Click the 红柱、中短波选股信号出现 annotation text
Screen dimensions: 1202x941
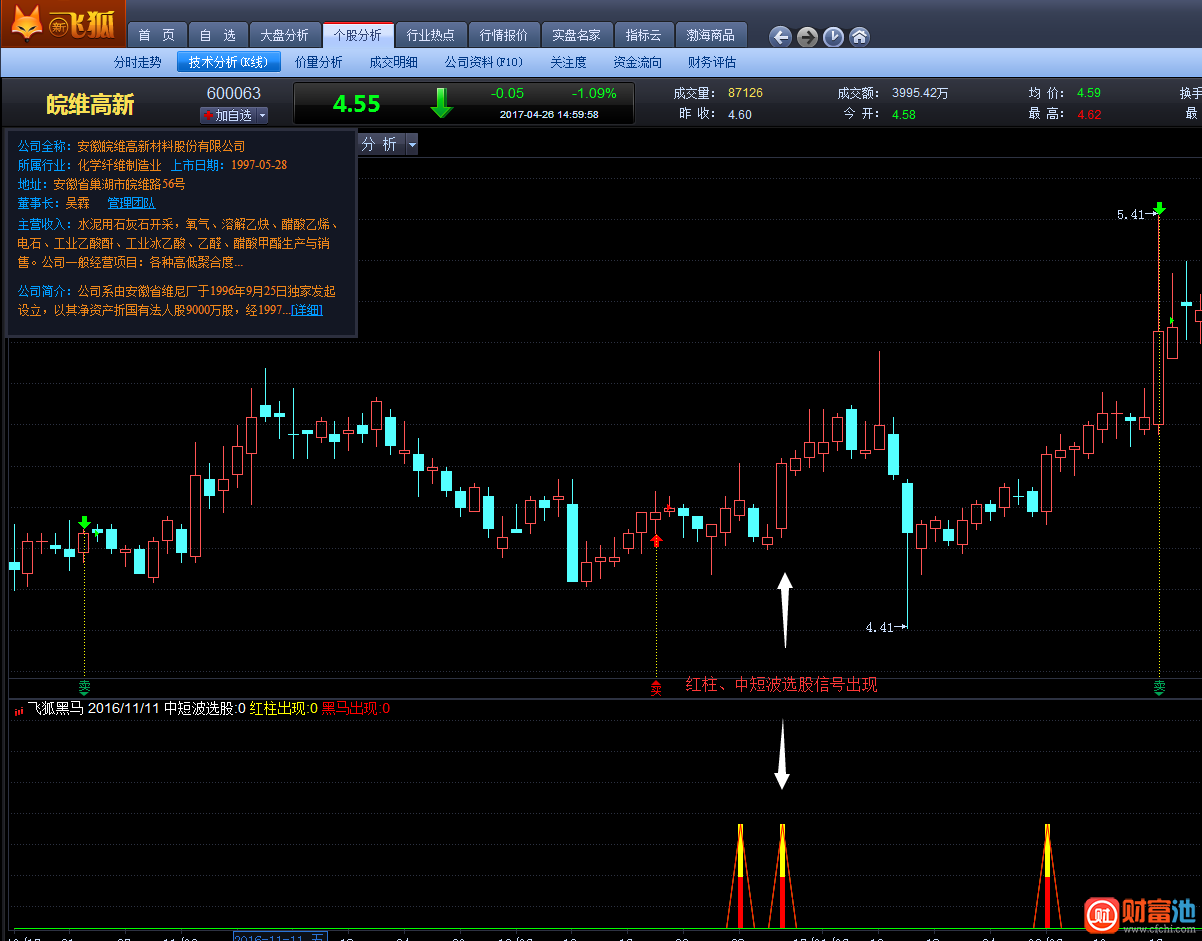(x=781, y=684)
